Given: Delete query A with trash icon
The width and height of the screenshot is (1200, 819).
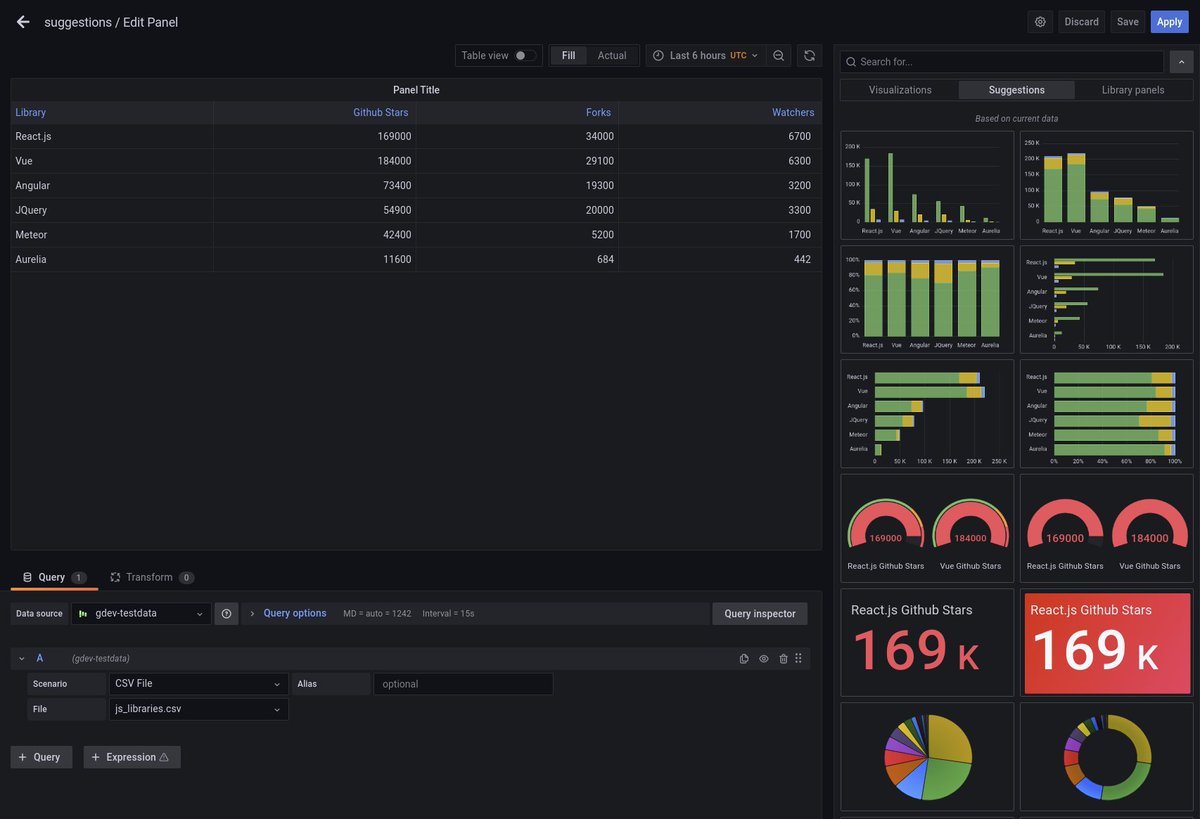Looking at the screenshot, I should [x=783, y=658].
